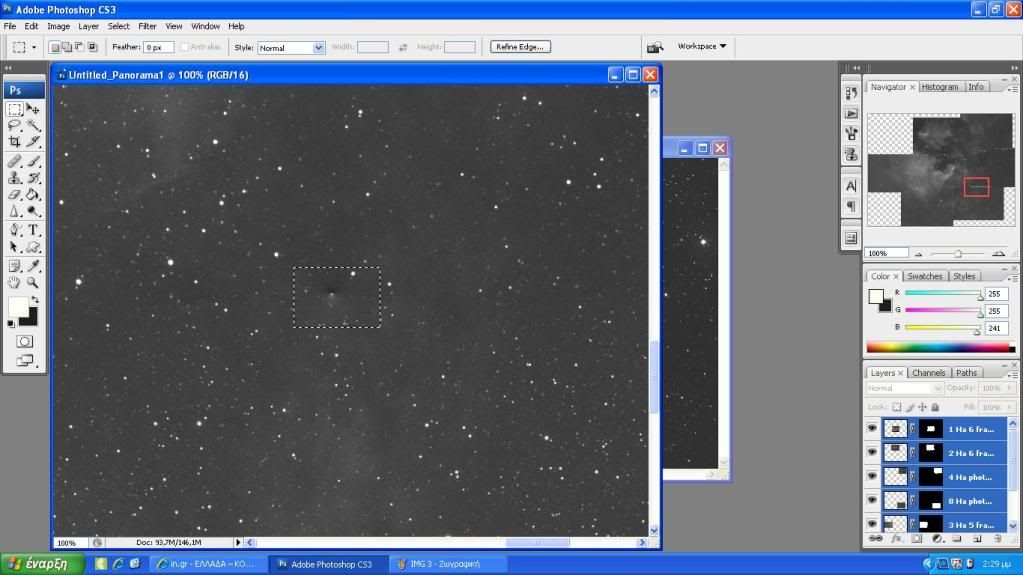The width and height of the screenshot is (1023, 575).
Task: Open the Style dropdown set to Normal
Action: click(291, 47)
